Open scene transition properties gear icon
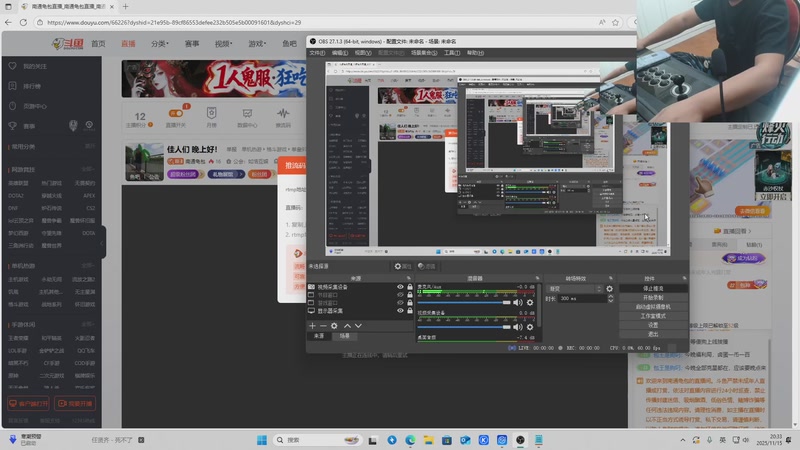This screenshot has width=800, height=450. coord(609,289)
